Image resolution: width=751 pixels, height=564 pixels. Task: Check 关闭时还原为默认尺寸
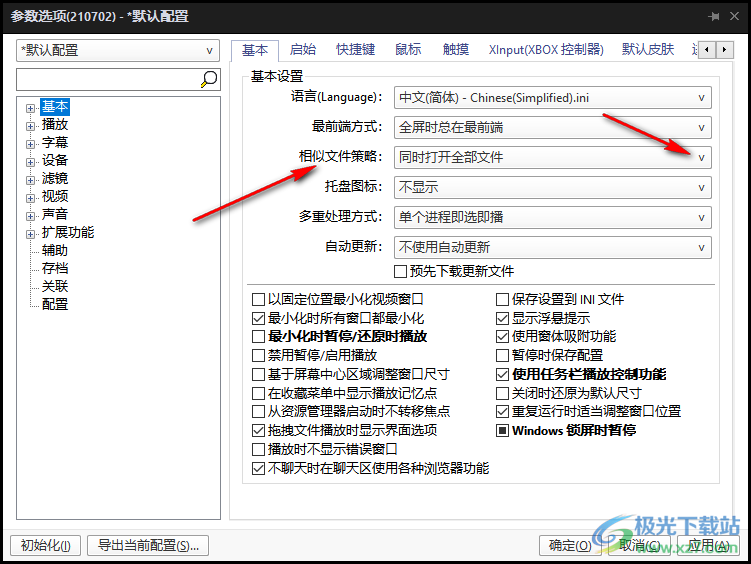click(502, 394)
